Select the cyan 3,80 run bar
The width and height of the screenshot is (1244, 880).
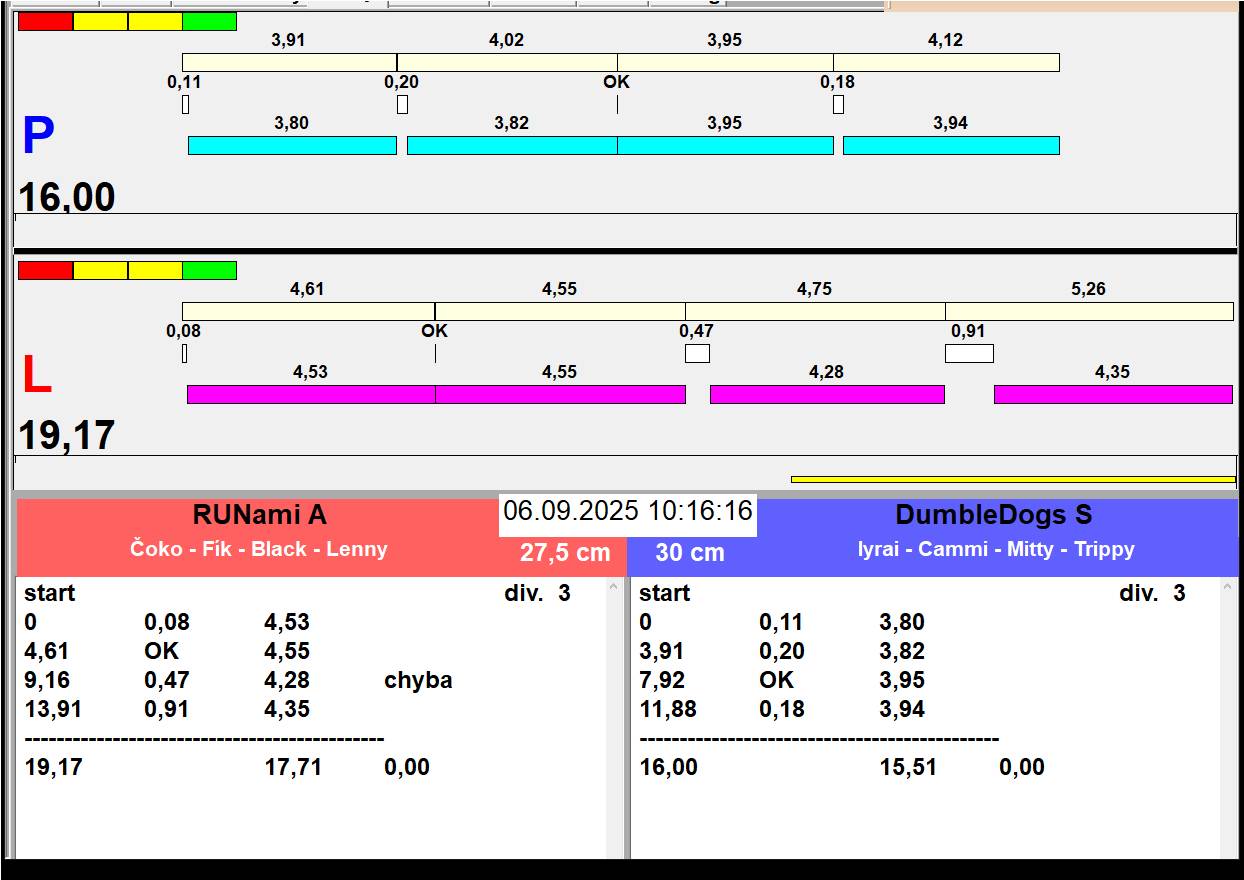point(292,145)
